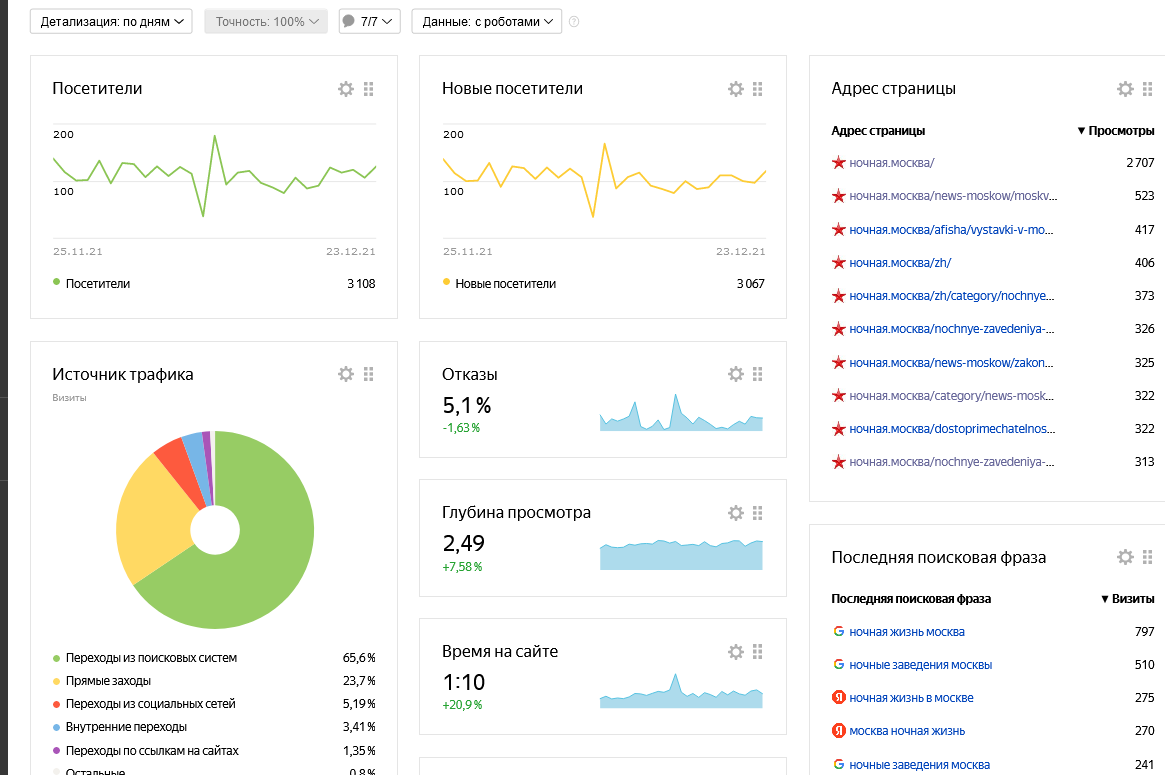The width and height of the screenshot is (1165, 775).
Task: Open search phrase ночные заведения москва
Action: pyautogui.click(x=920, y=764)
